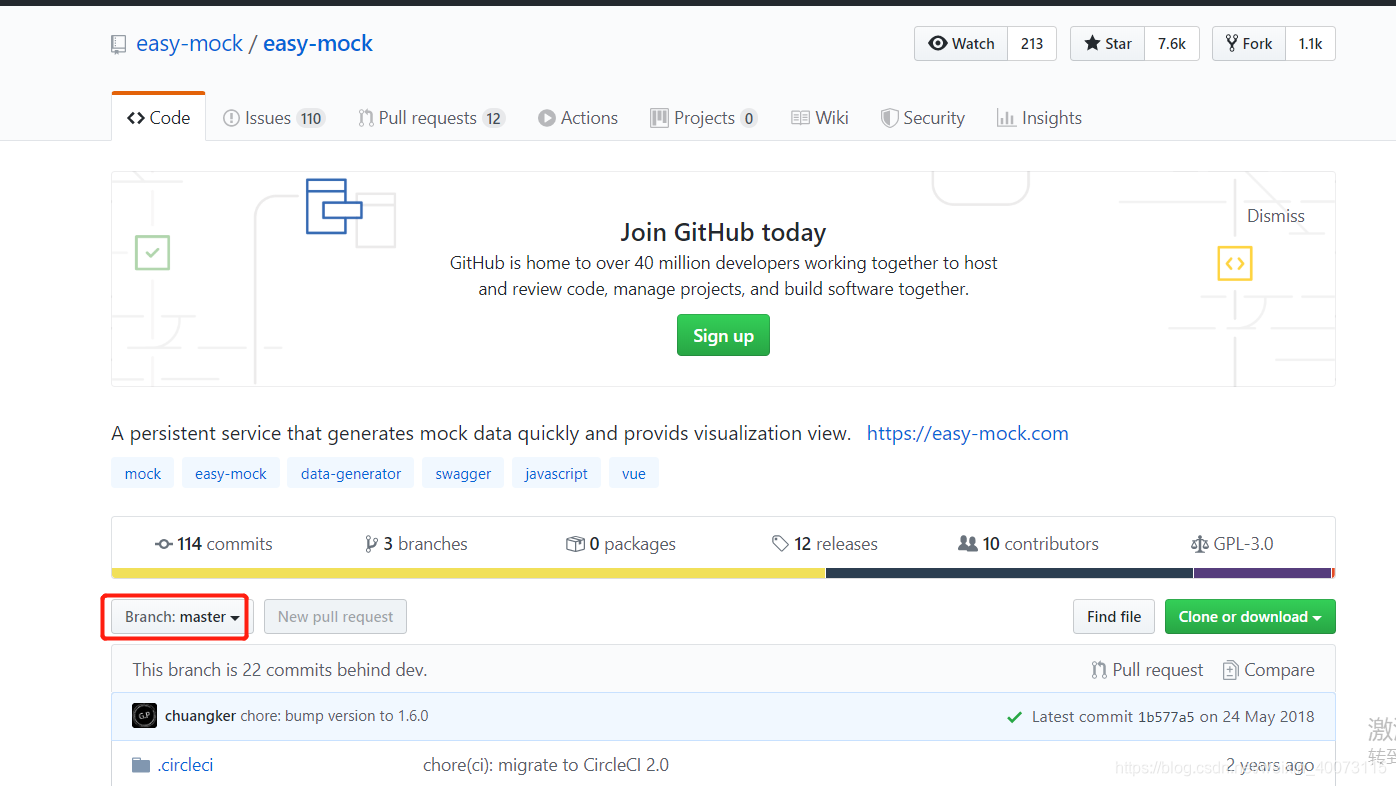
Task: Open the Branch: master dropdown
Action: pyautogui.click(x=182, y=617)
